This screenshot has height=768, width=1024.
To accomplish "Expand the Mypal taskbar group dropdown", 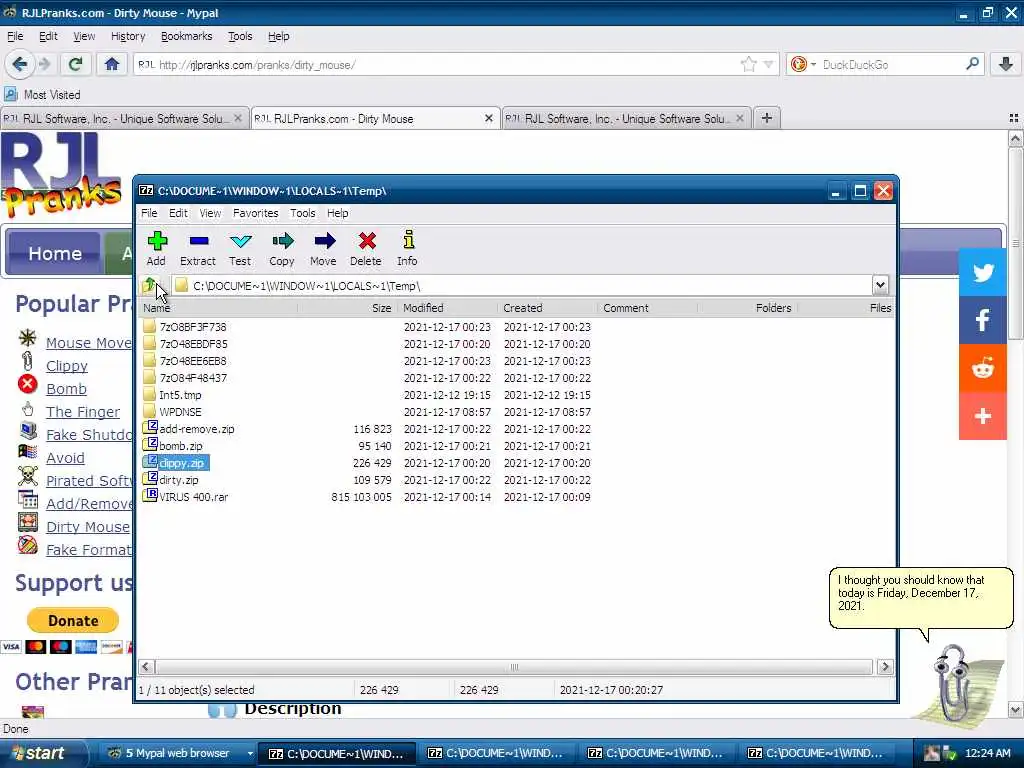I will coord(250,753).
